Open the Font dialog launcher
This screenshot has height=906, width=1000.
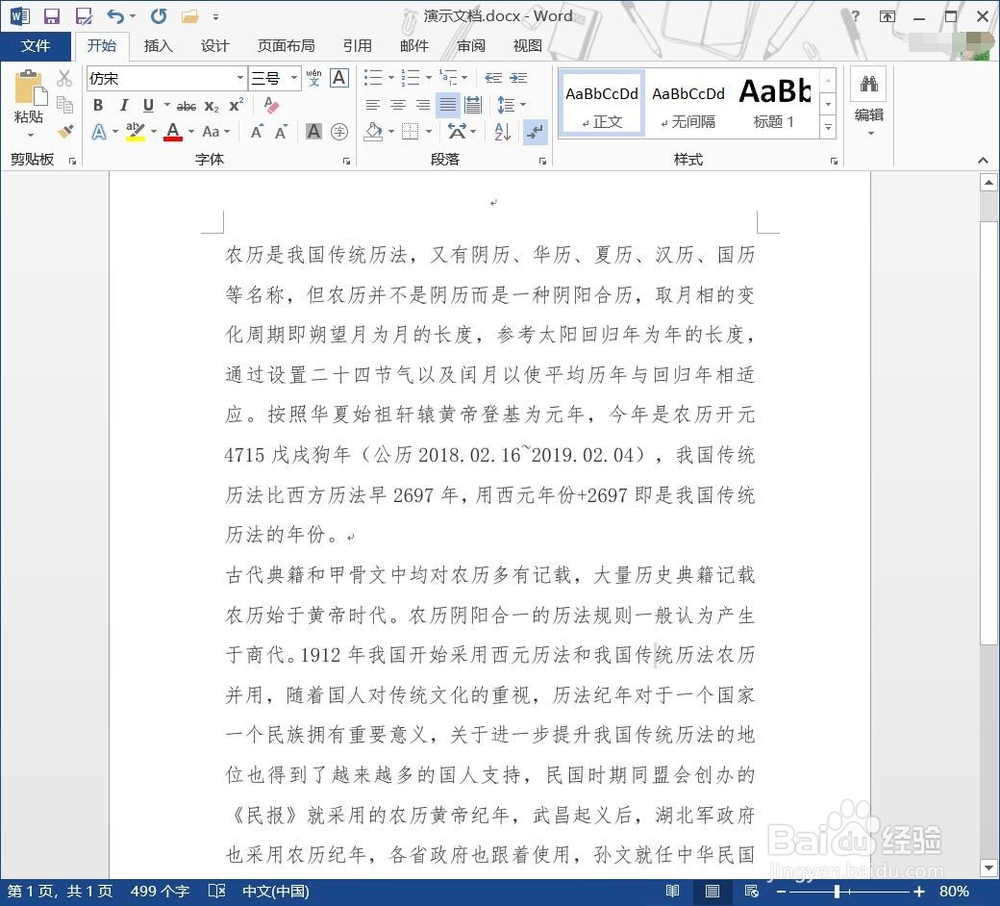(346, 161)
